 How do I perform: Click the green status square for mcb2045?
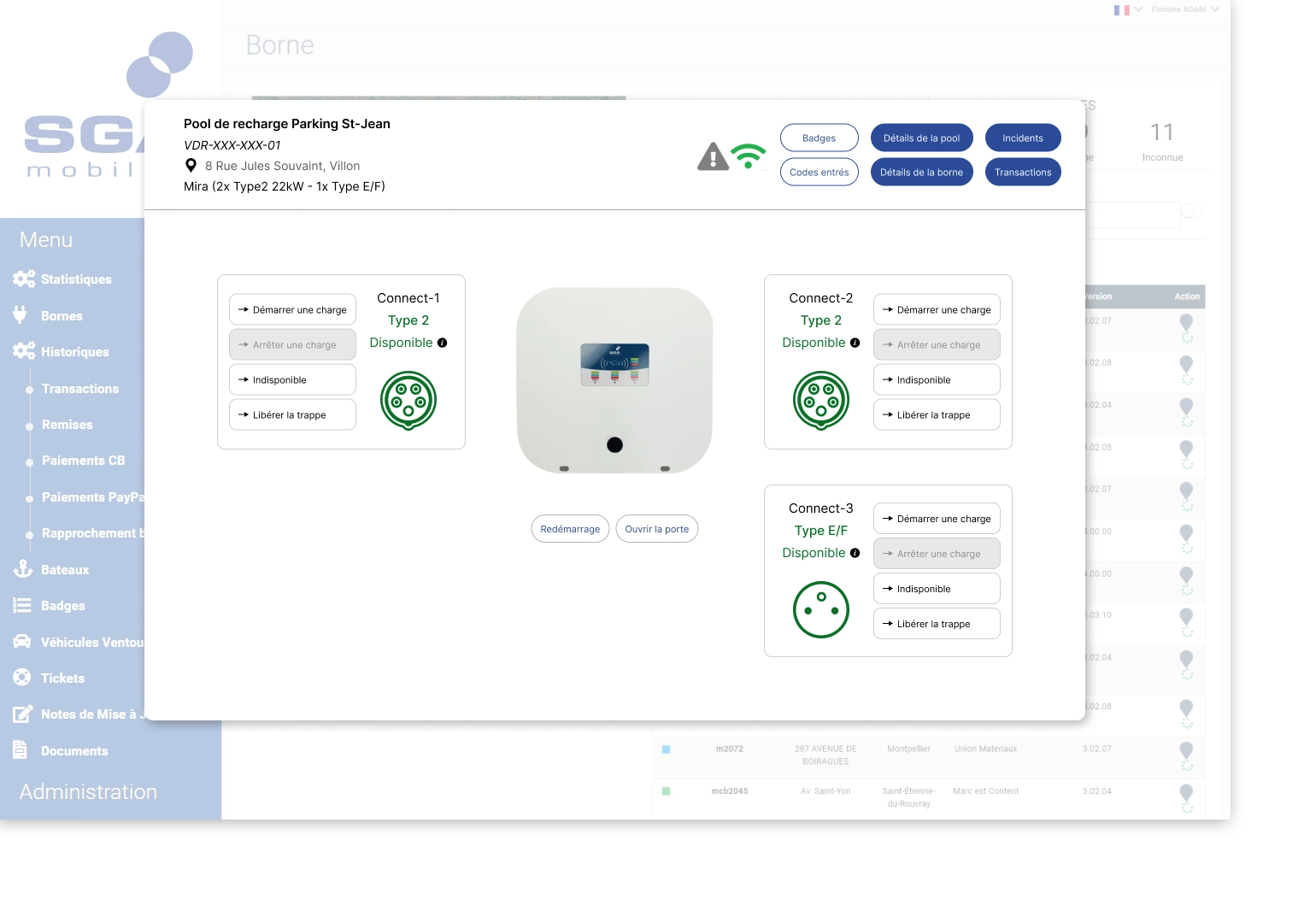pos(666,791)
